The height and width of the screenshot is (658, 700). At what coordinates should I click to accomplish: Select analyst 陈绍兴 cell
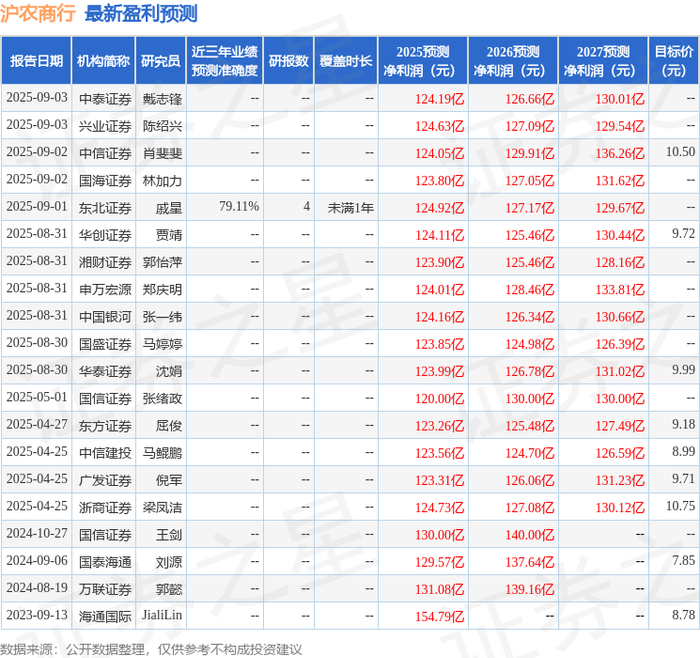162,126
